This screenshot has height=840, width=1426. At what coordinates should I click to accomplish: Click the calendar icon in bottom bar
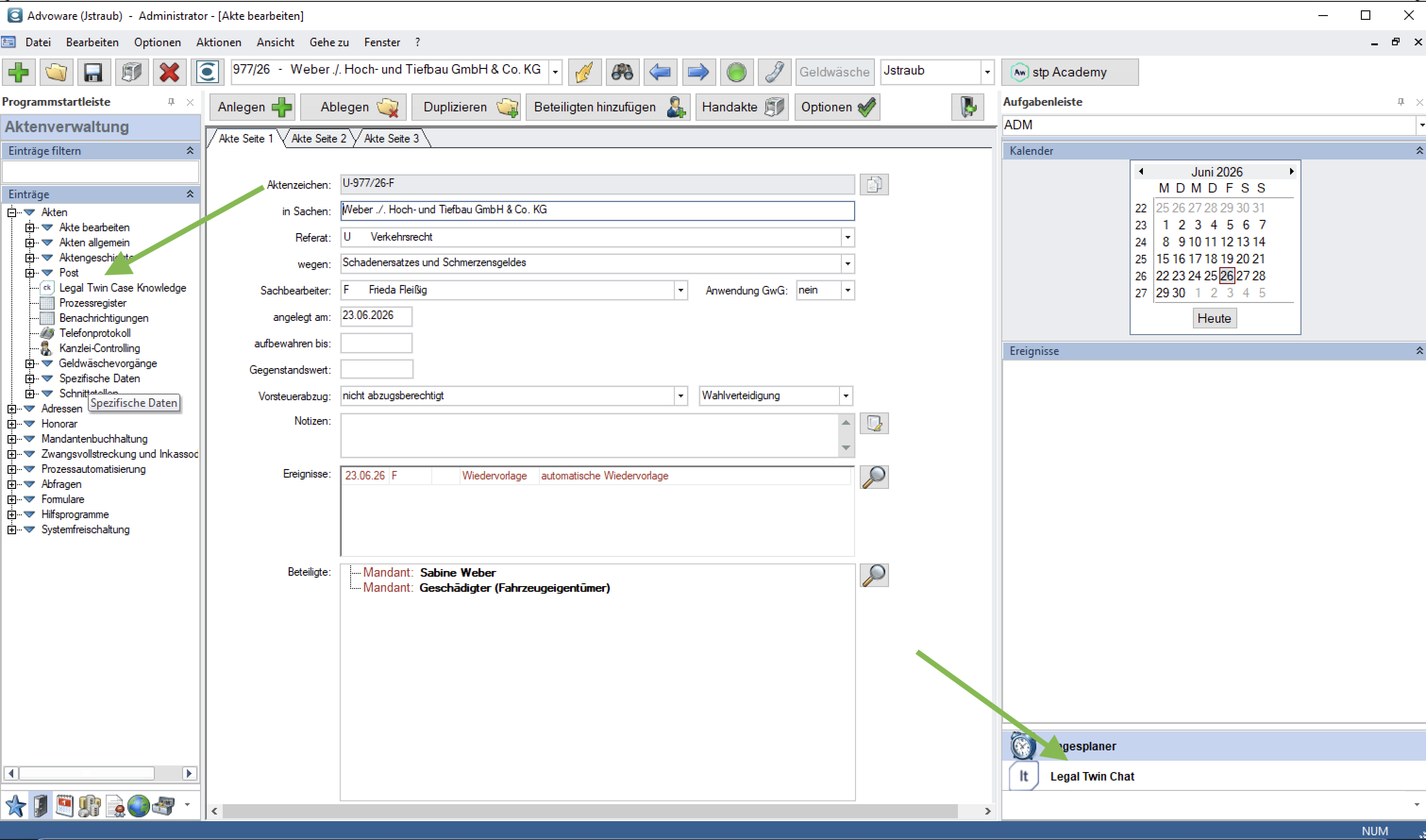(x=65, y=806)
